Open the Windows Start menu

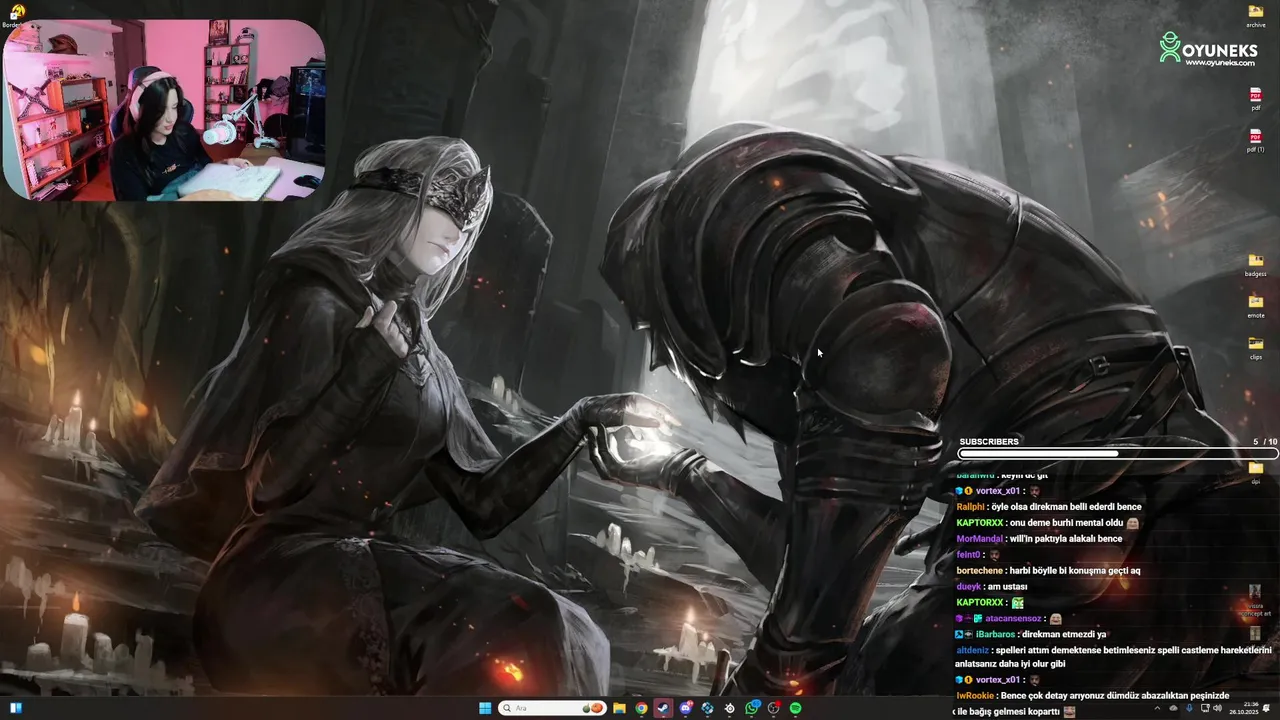click(485, 708)
